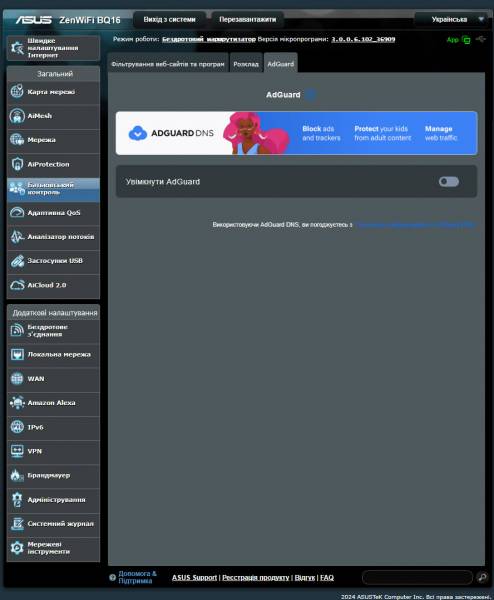Viewport: 494px width, 600px height.
Task: Click the search magnifier icon at bottom
Action: click(483, 577)
